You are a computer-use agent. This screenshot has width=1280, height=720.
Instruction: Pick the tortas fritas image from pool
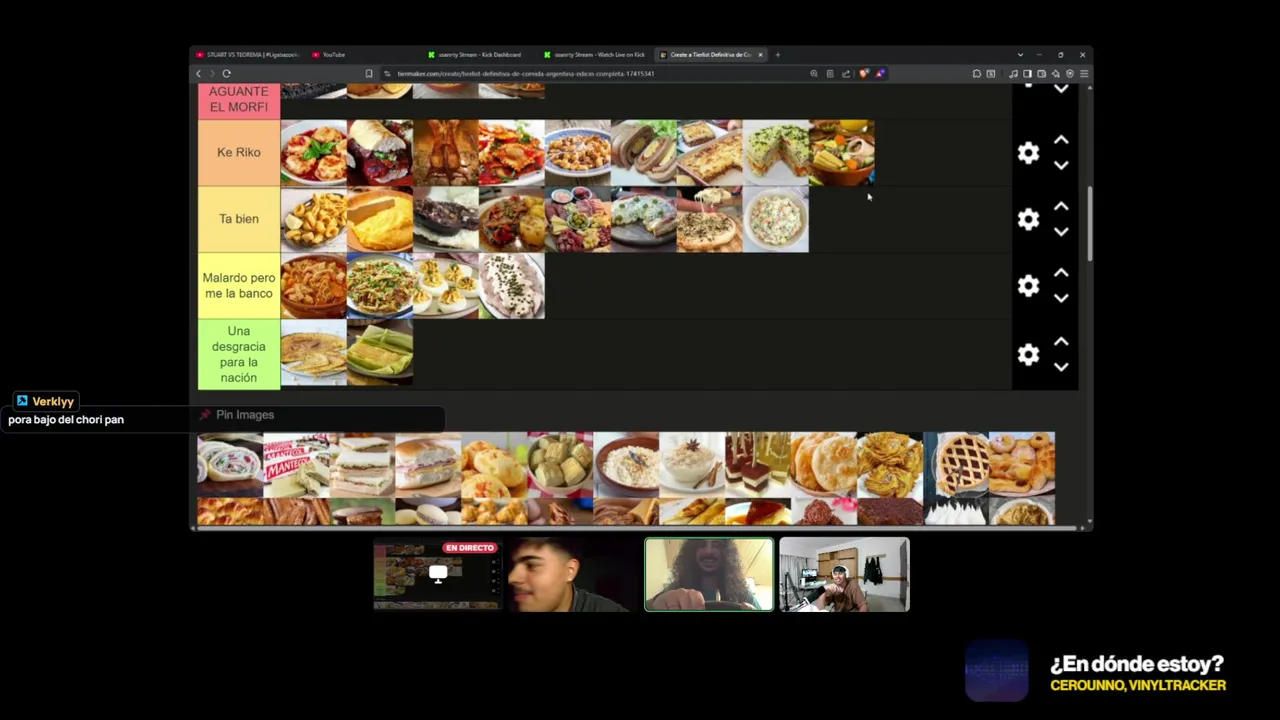824,464
